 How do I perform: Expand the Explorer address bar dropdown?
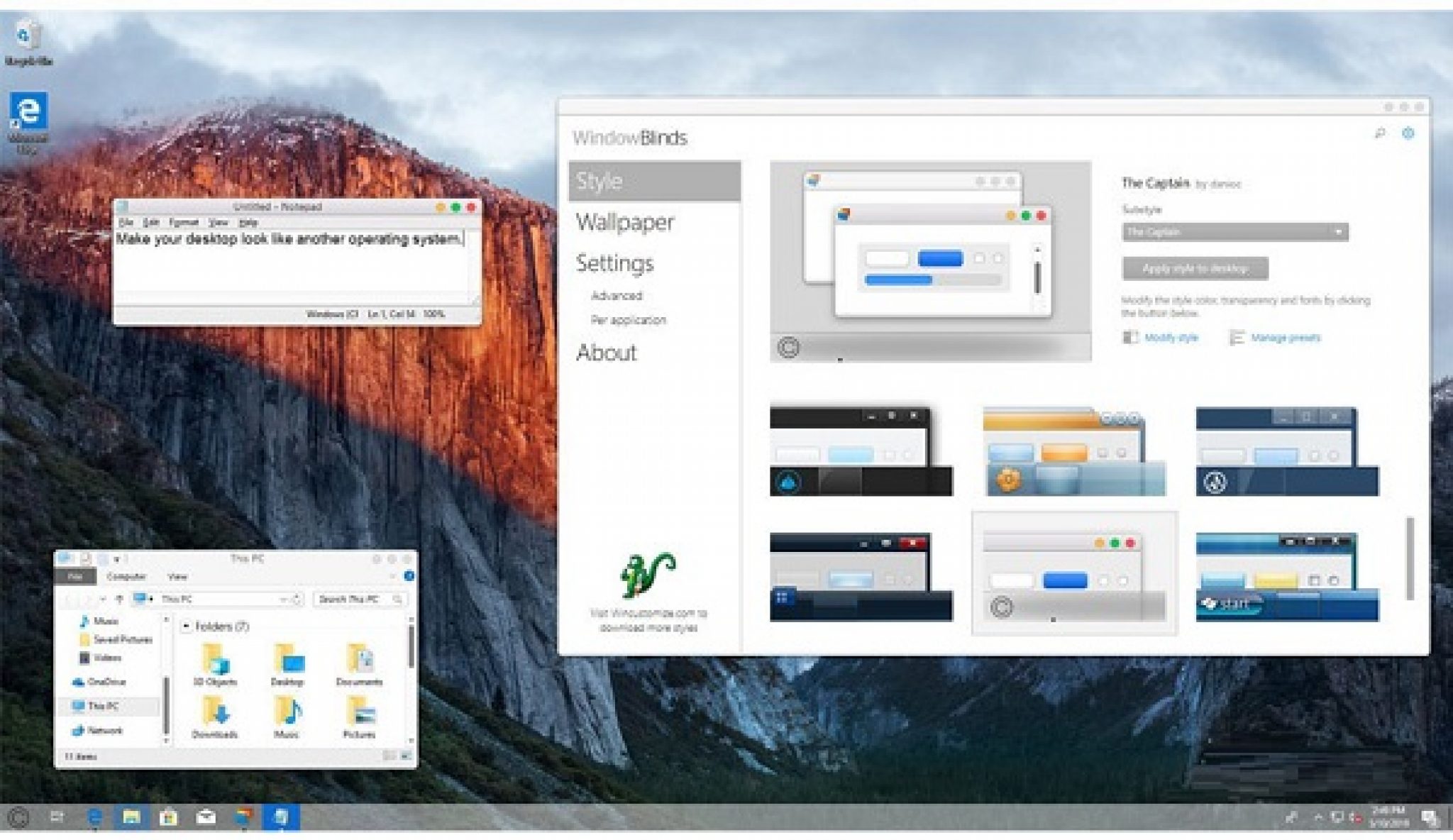pyautogui.click(x=284, y=599)
